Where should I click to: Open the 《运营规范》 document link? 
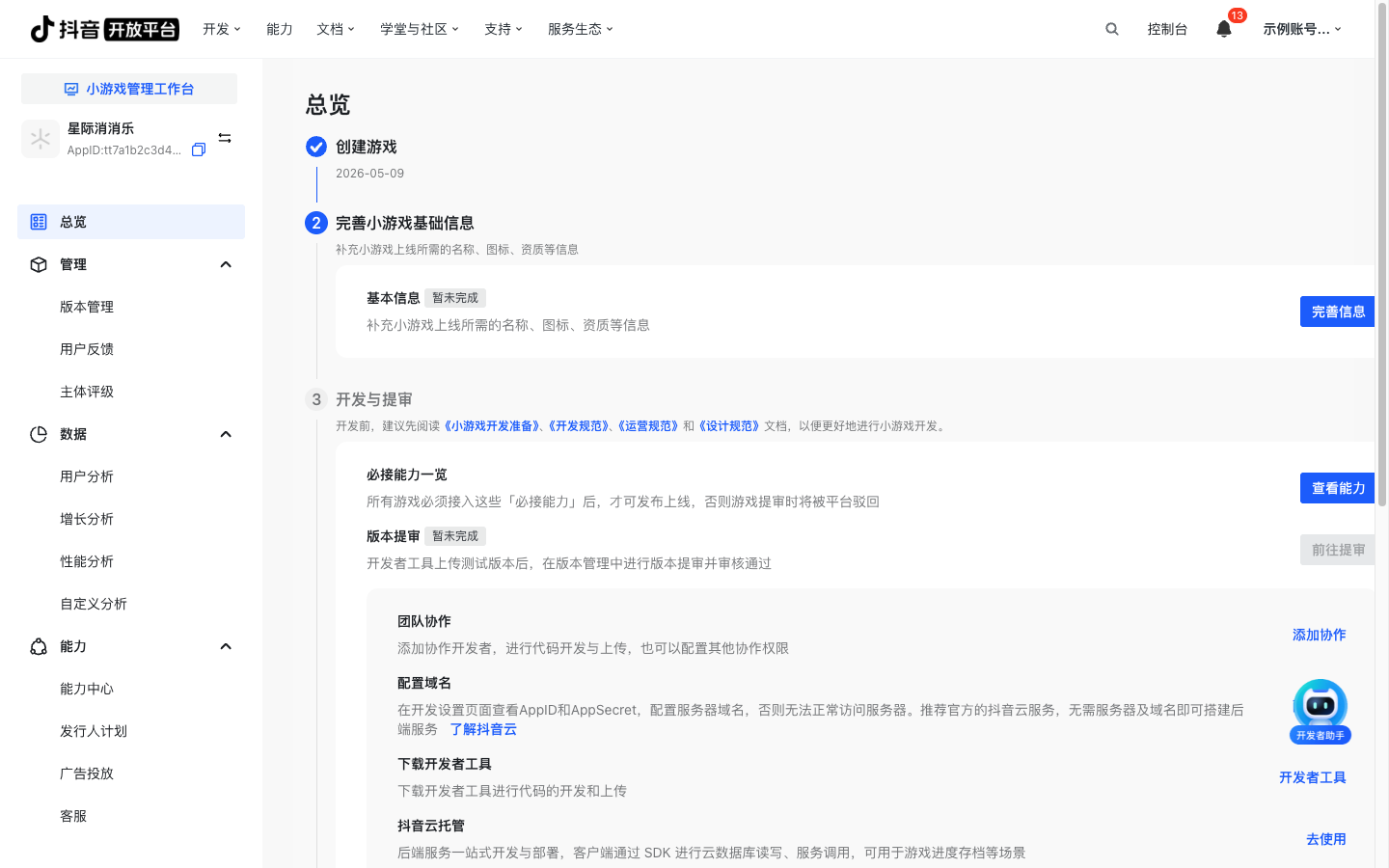click(648, 425)
